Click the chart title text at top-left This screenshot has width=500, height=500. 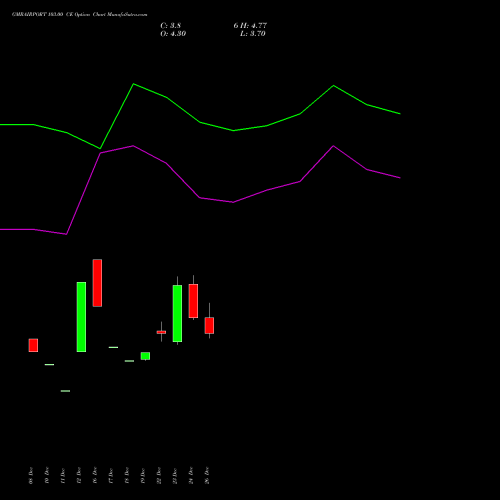click(x=79, y=15)
